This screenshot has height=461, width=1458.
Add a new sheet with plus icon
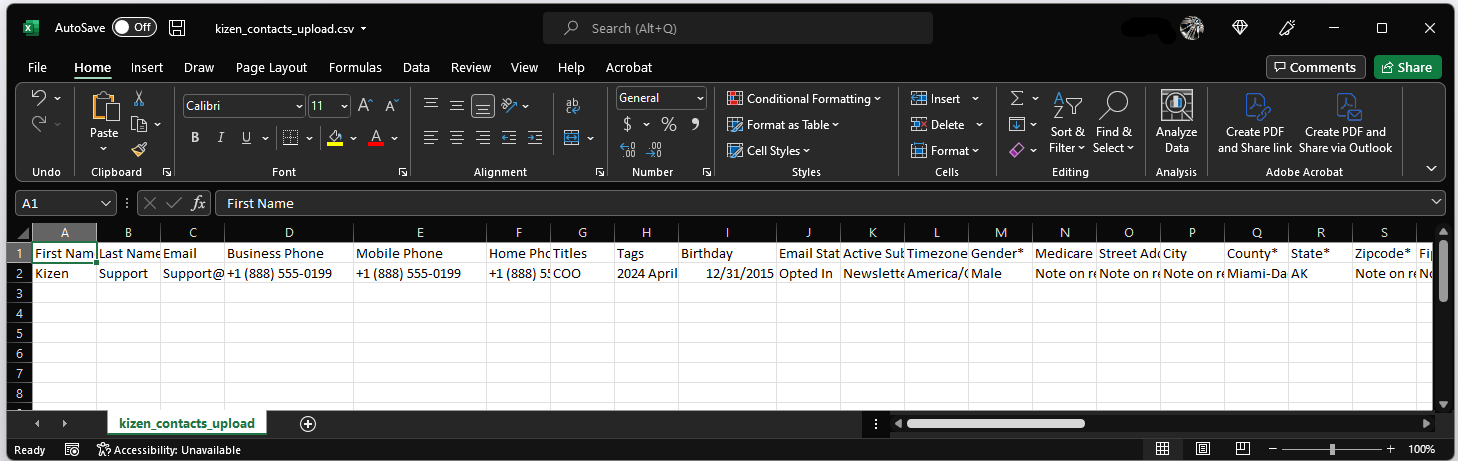tap(308, 423)
